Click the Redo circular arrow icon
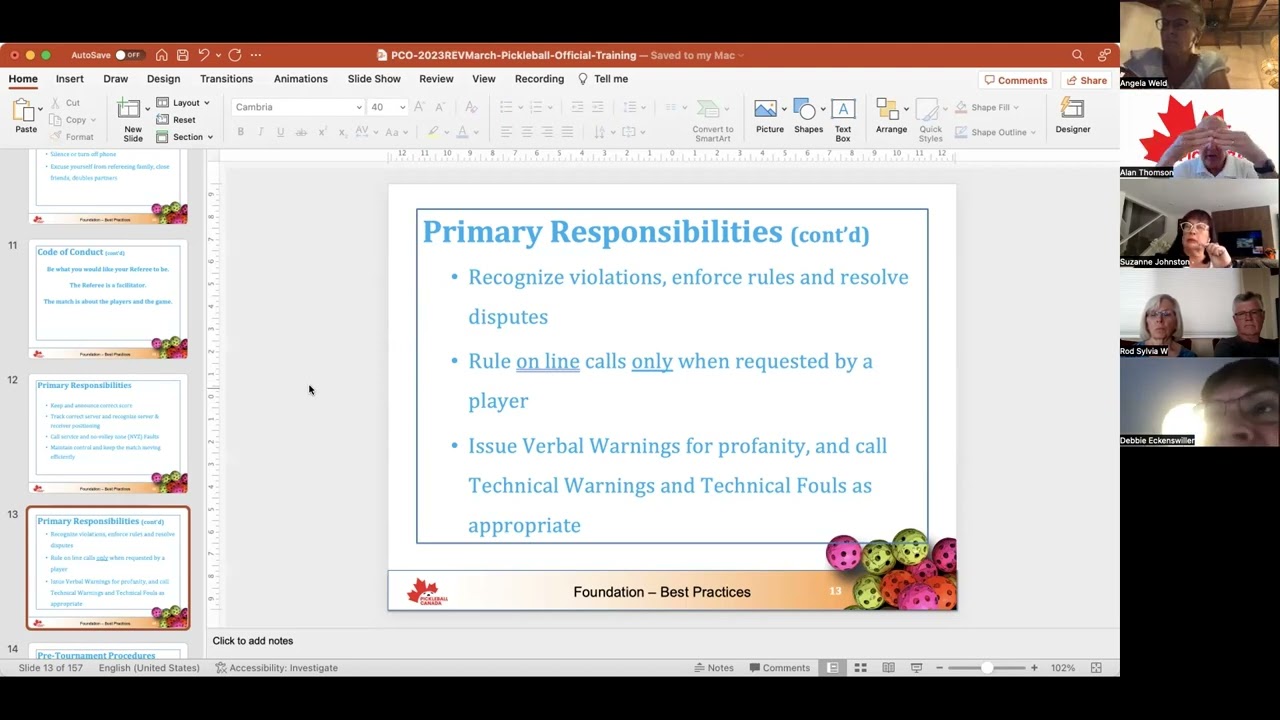 (x=235, y=55)
